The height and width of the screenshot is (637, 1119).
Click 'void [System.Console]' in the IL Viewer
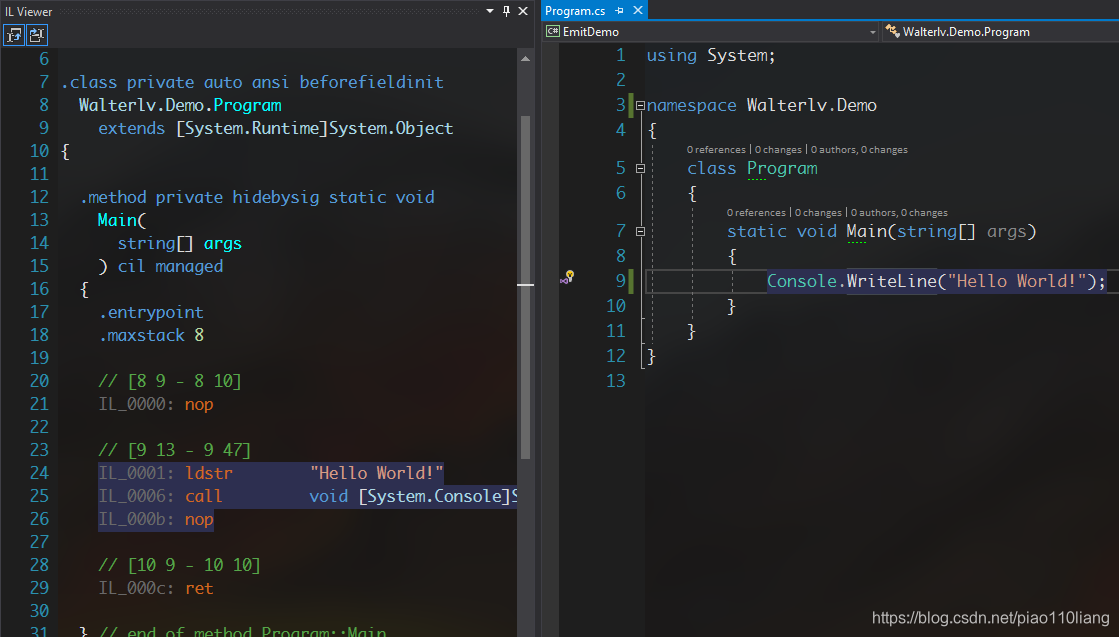coord(411,496)
